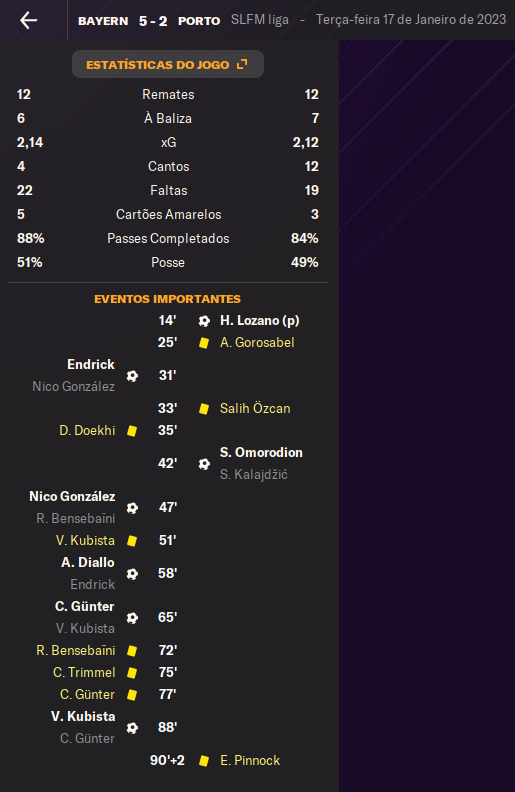Click A. Gorosabel's yellow card icon
This screenshot has width=515, height=792.
(x=204, y=343)
